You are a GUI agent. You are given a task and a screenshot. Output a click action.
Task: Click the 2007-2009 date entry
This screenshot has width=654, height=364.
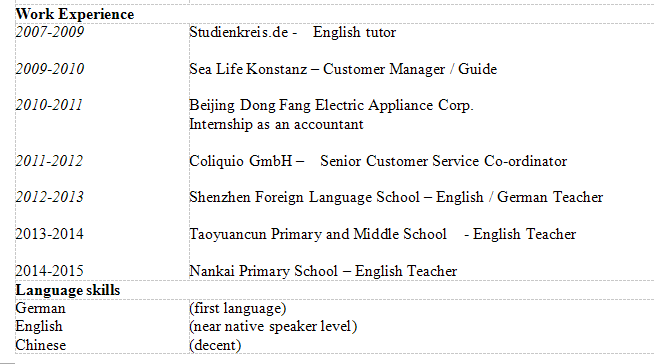pos(50,32)
